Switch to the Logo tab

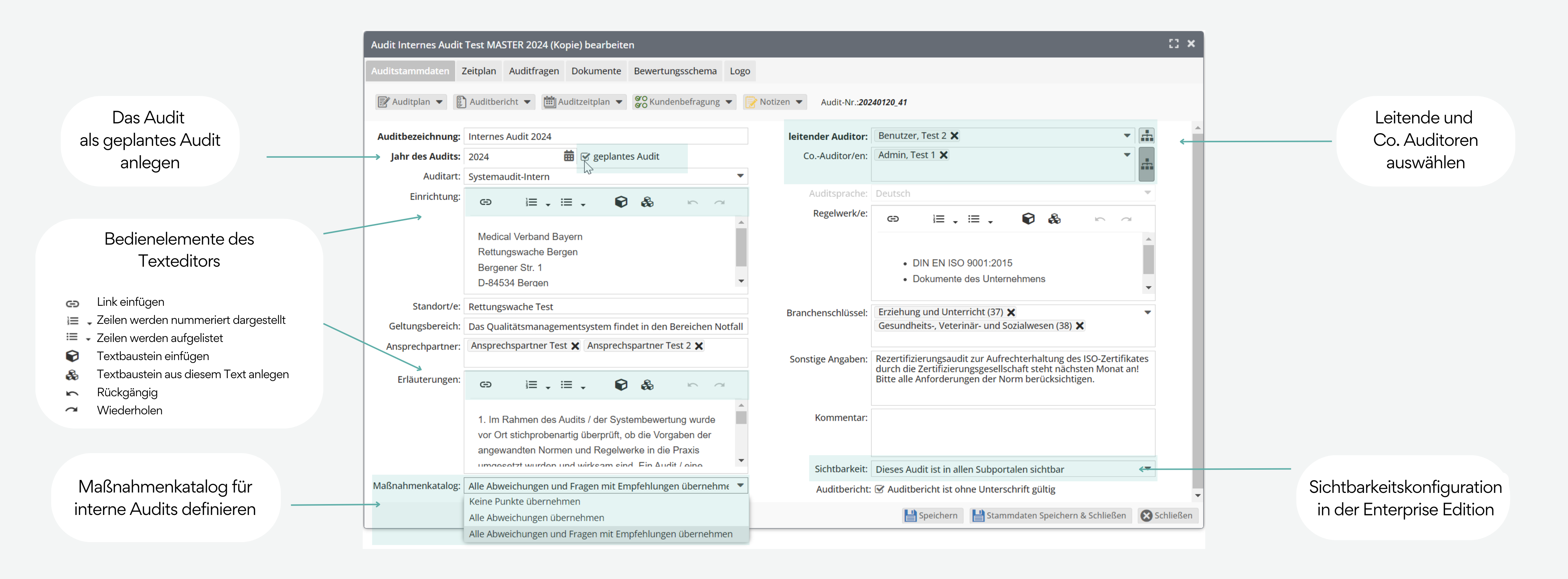click(740, 71)
